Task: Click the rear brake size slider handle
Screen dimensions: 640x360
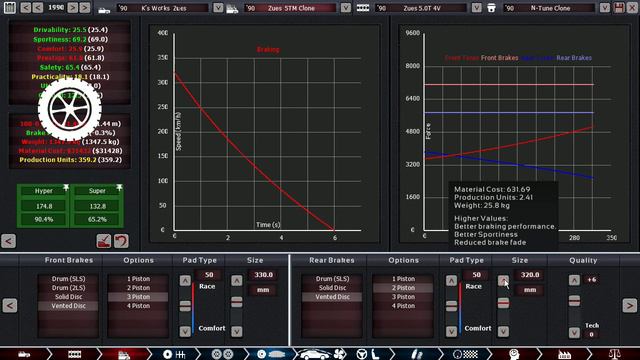Action: pos(503,302)
